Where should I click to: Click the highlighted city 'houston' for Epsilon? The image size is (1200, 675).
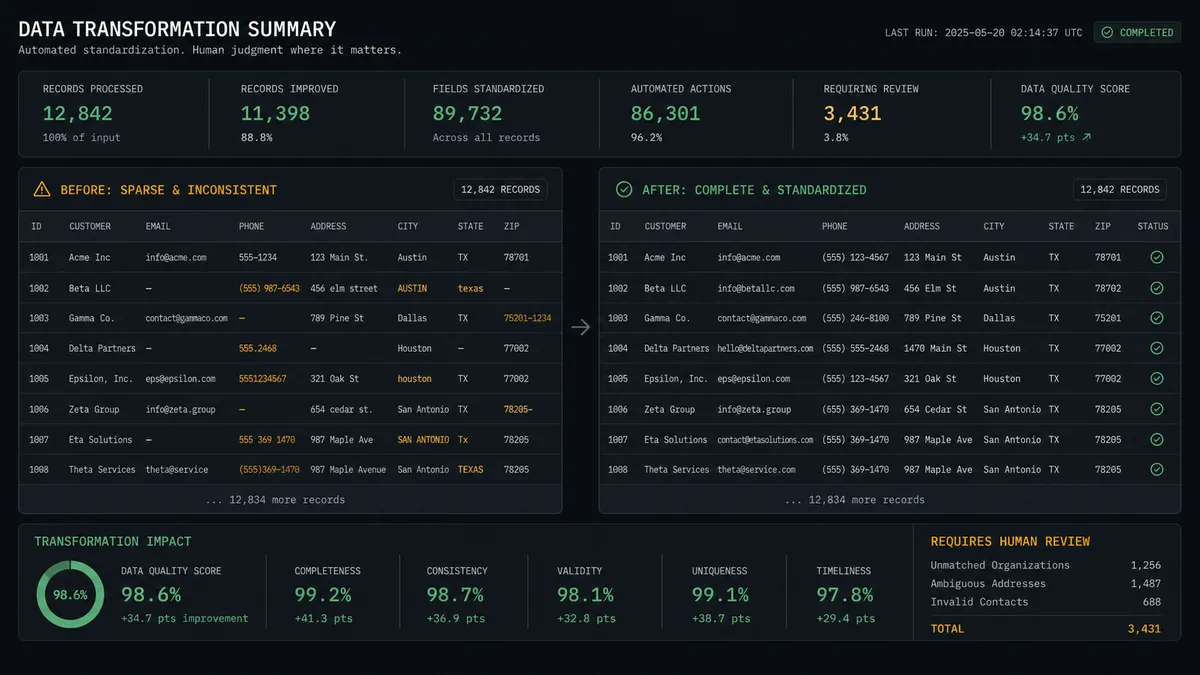click(x=415, y=379)
